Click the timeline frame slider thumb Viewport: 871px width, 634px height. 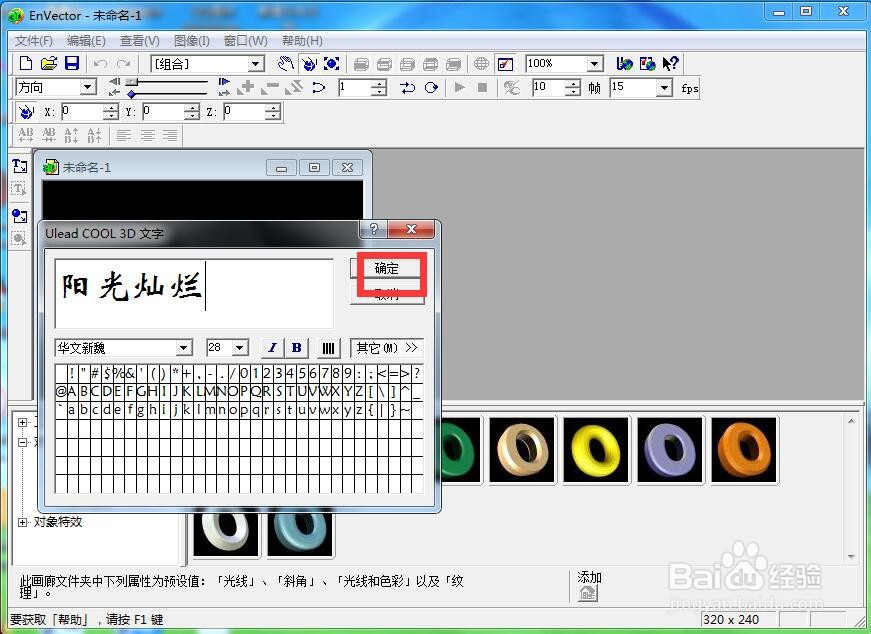pyautogui.click(x=131, y=82)
